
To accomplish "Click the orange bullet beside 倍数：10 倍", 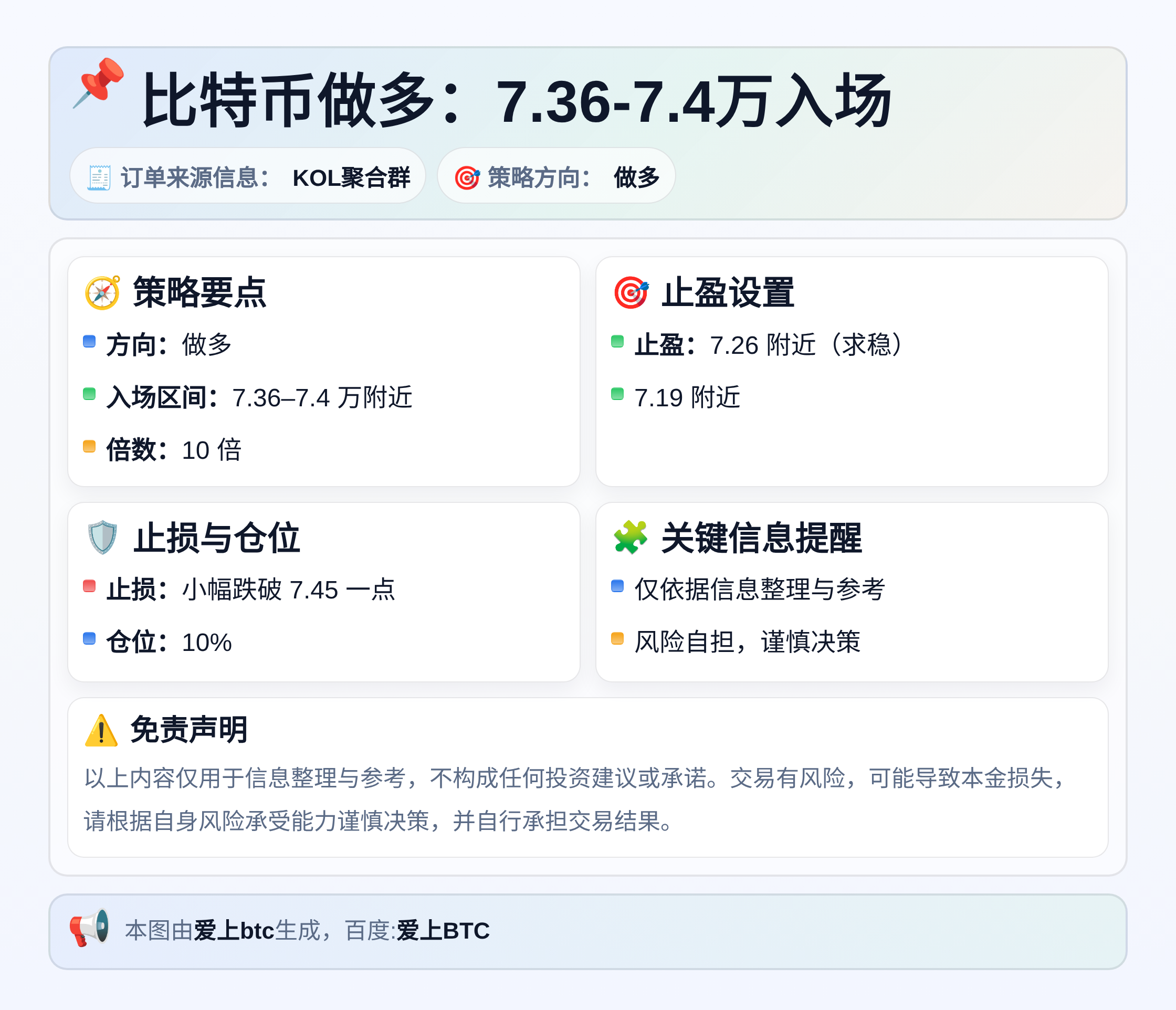I will pos(89,446).
